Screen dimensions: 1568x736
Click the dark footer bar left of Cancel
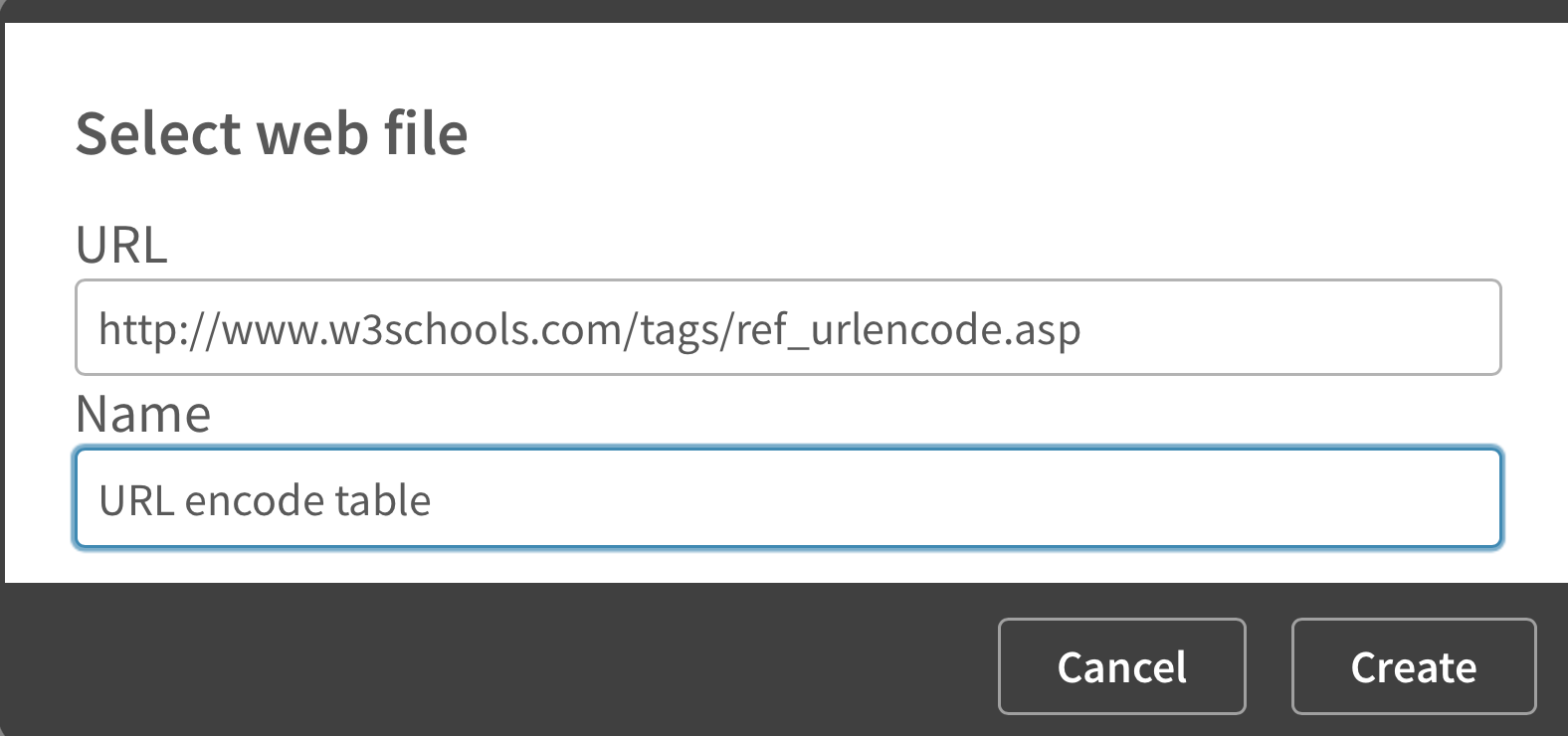[497, 661]
